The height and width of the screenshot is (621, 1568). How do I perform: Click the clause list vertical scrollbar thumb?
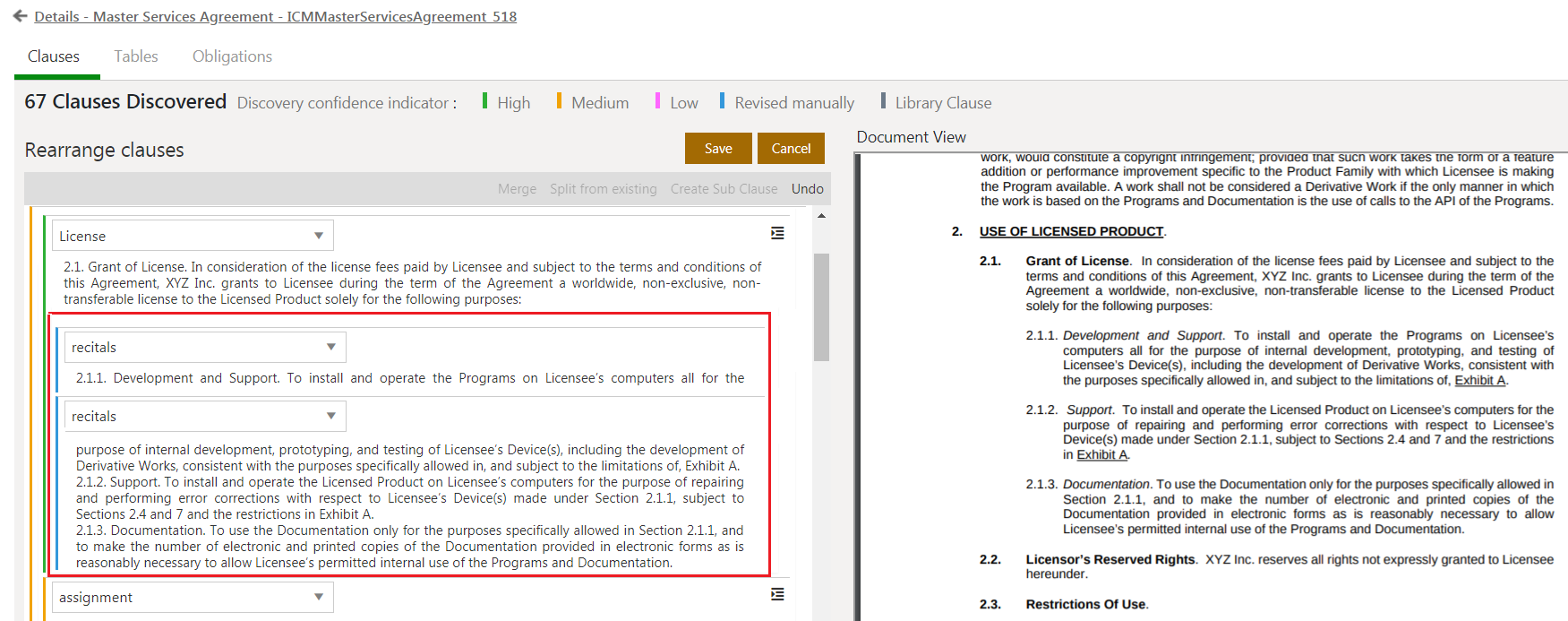tap(821, 306)
